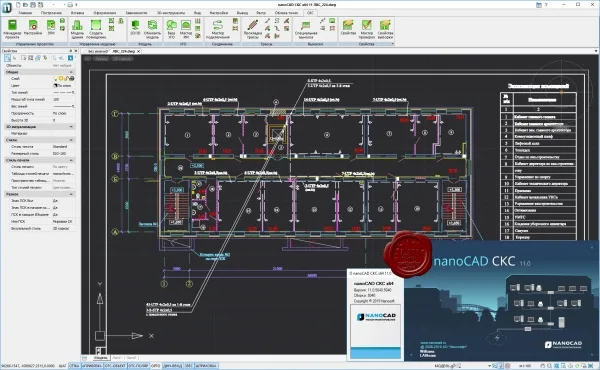The image size is (600, 370).
Task: Collapse the Разное section
Action: point(71,194)
